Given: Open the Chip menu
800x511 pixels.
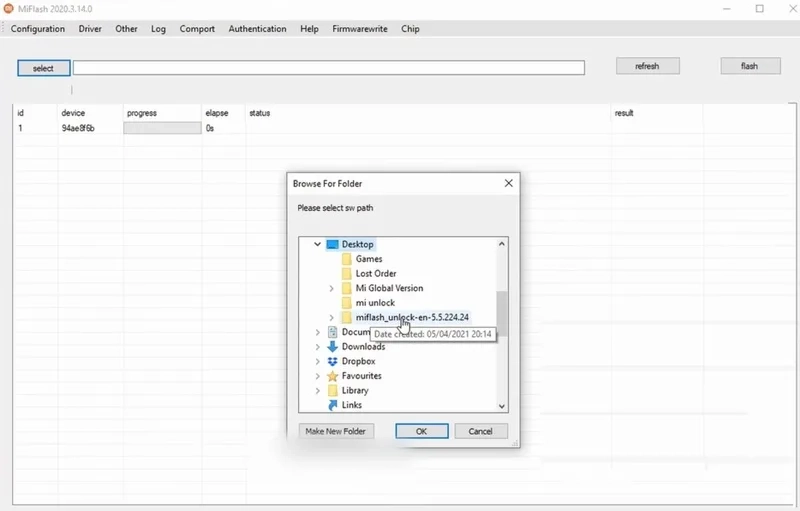Looking at the screenshot, I should coord(410,29).
